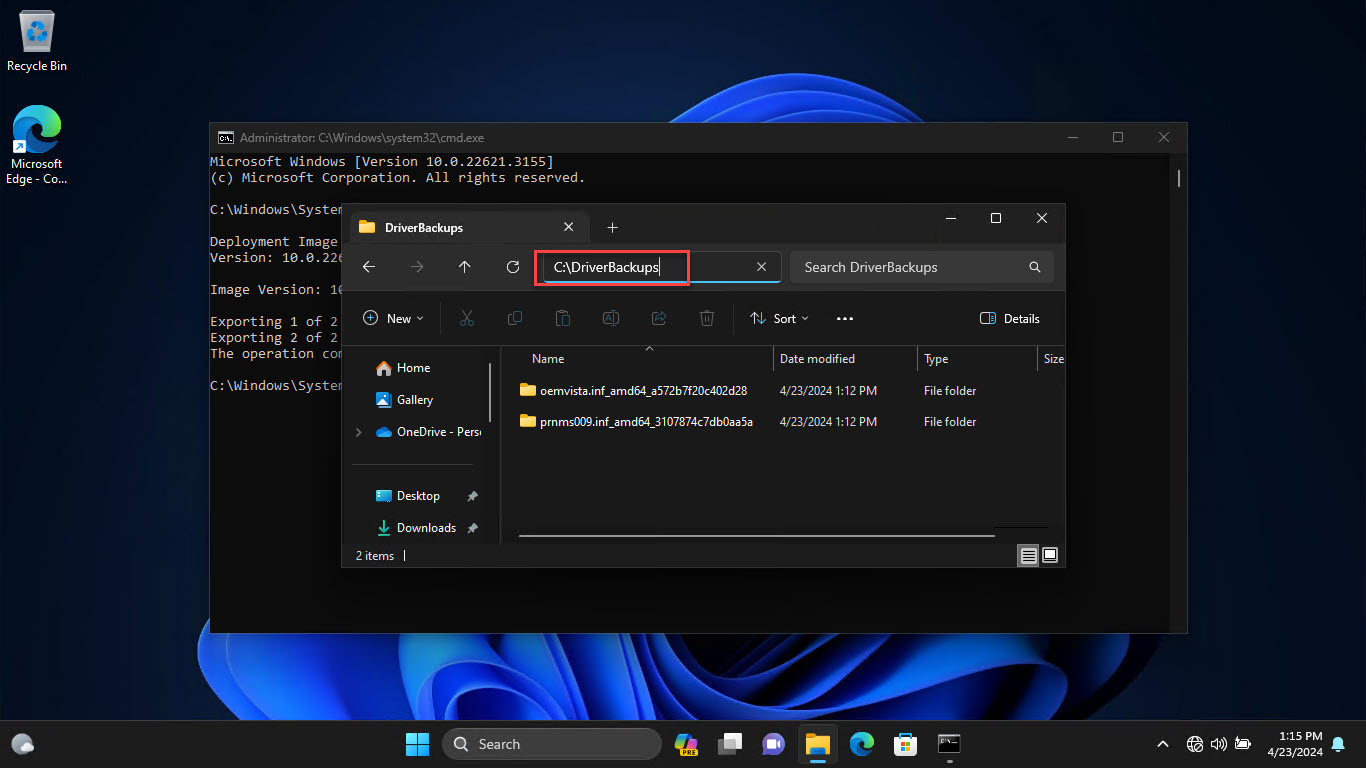
Task: Unpin Downloads from quick access pin
Action: click(x=473, y=528)
